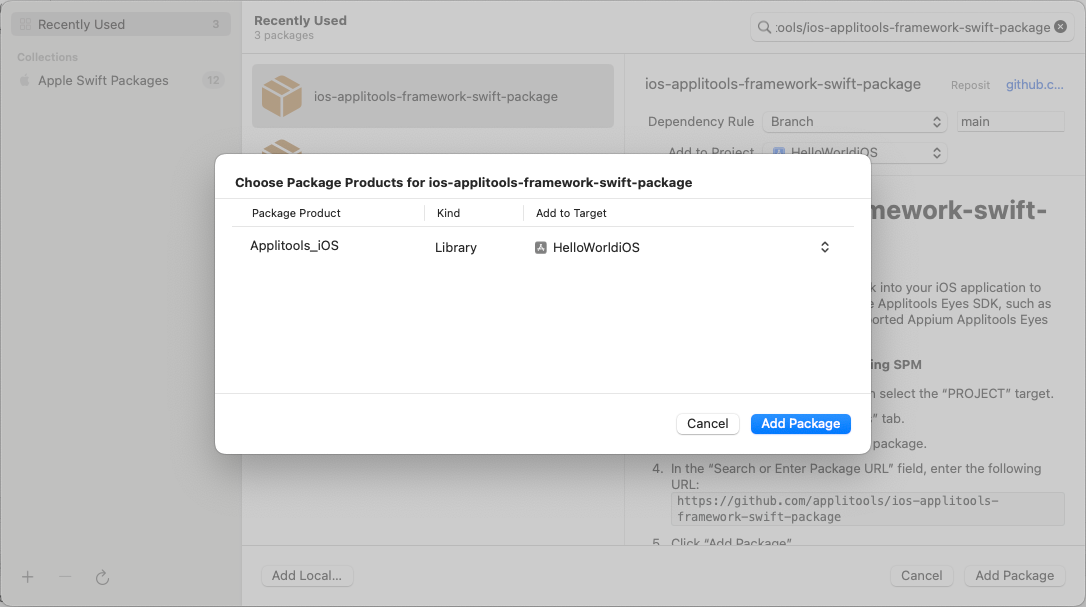Viewport: 1086px width, 607px height.
Task: Click the search magnifier icon
Action: pos(765,27)
